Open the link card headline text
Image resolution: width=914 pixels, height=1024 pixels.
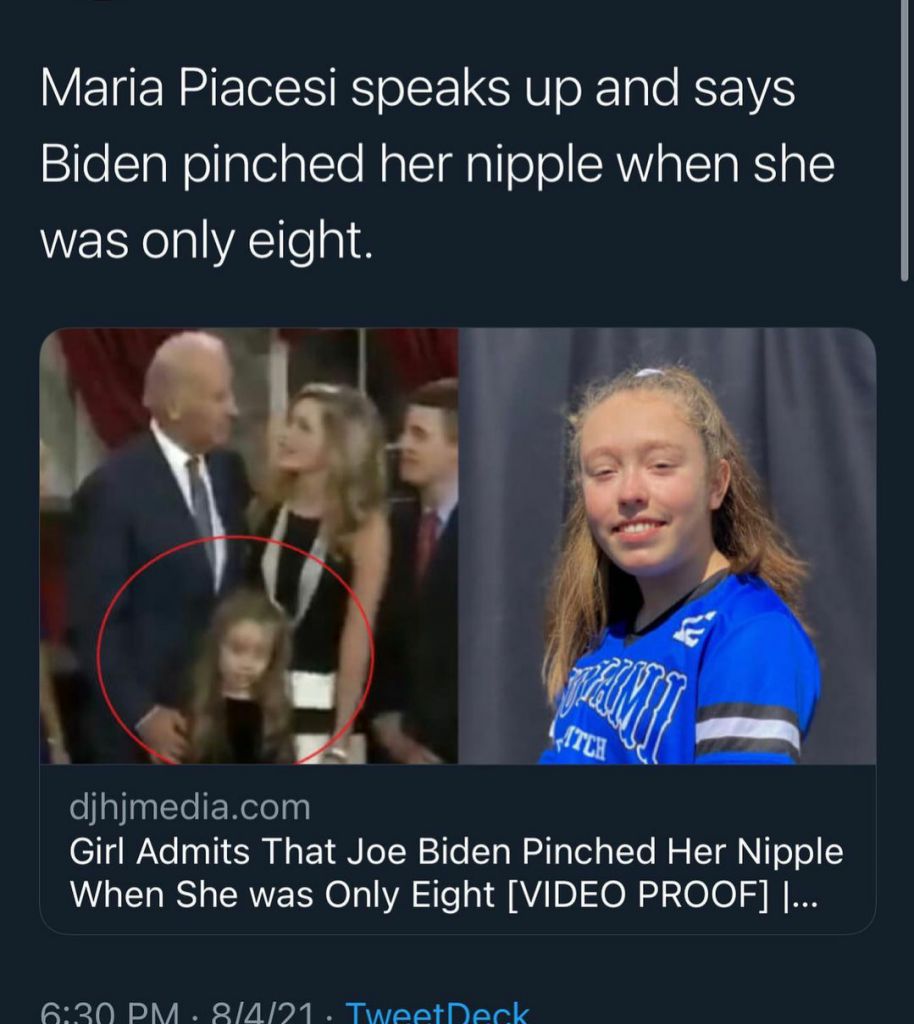[456, 872]
